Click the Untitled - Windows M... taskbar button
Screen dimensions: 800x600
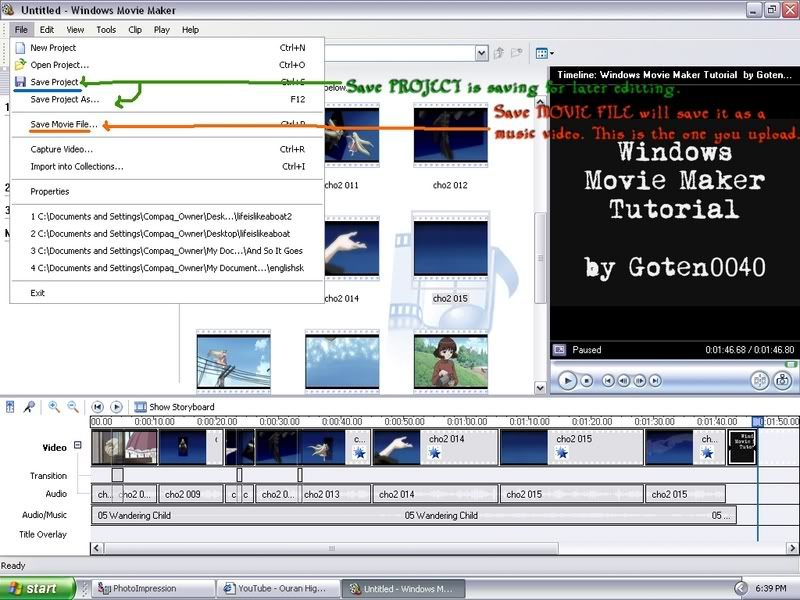tap(403, 588)
